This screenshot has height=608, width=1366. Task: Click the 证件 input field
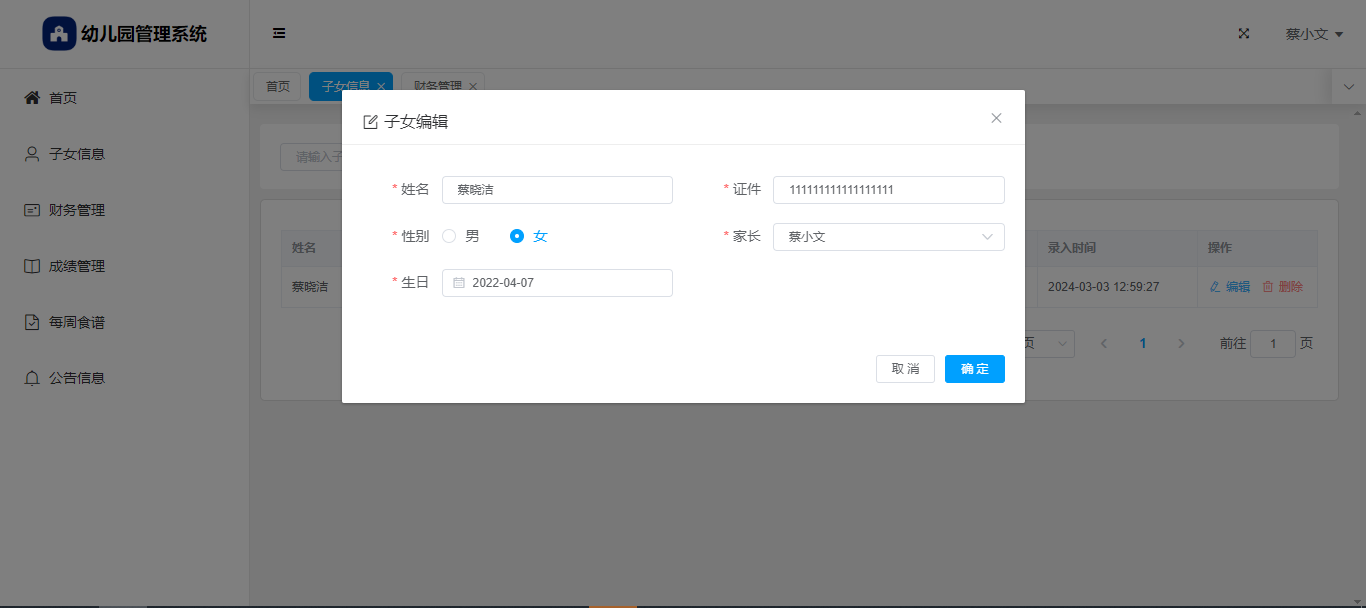pos(889,190)
